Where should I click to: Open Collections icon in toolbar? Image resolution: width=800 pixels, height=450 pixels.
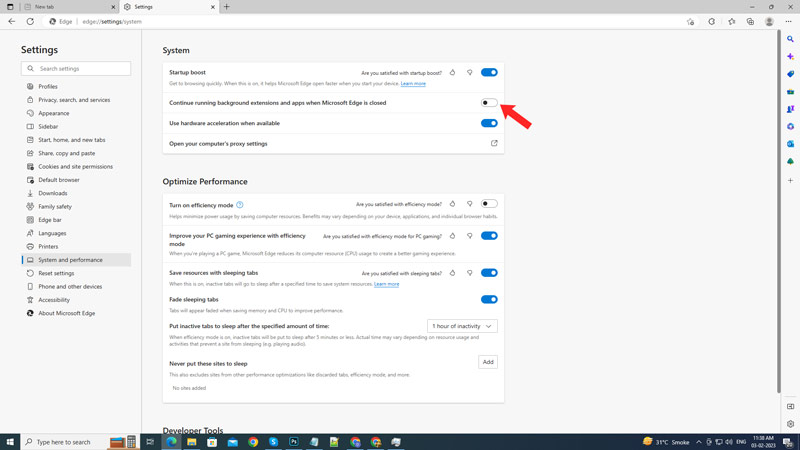750,21
